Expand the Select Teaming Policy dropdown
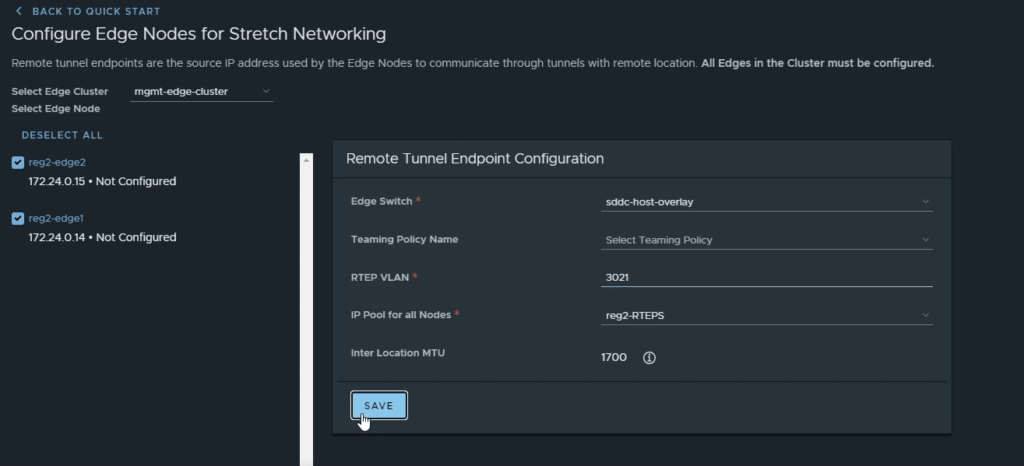This screenshot has width=1024, height=466. [766, 240]
